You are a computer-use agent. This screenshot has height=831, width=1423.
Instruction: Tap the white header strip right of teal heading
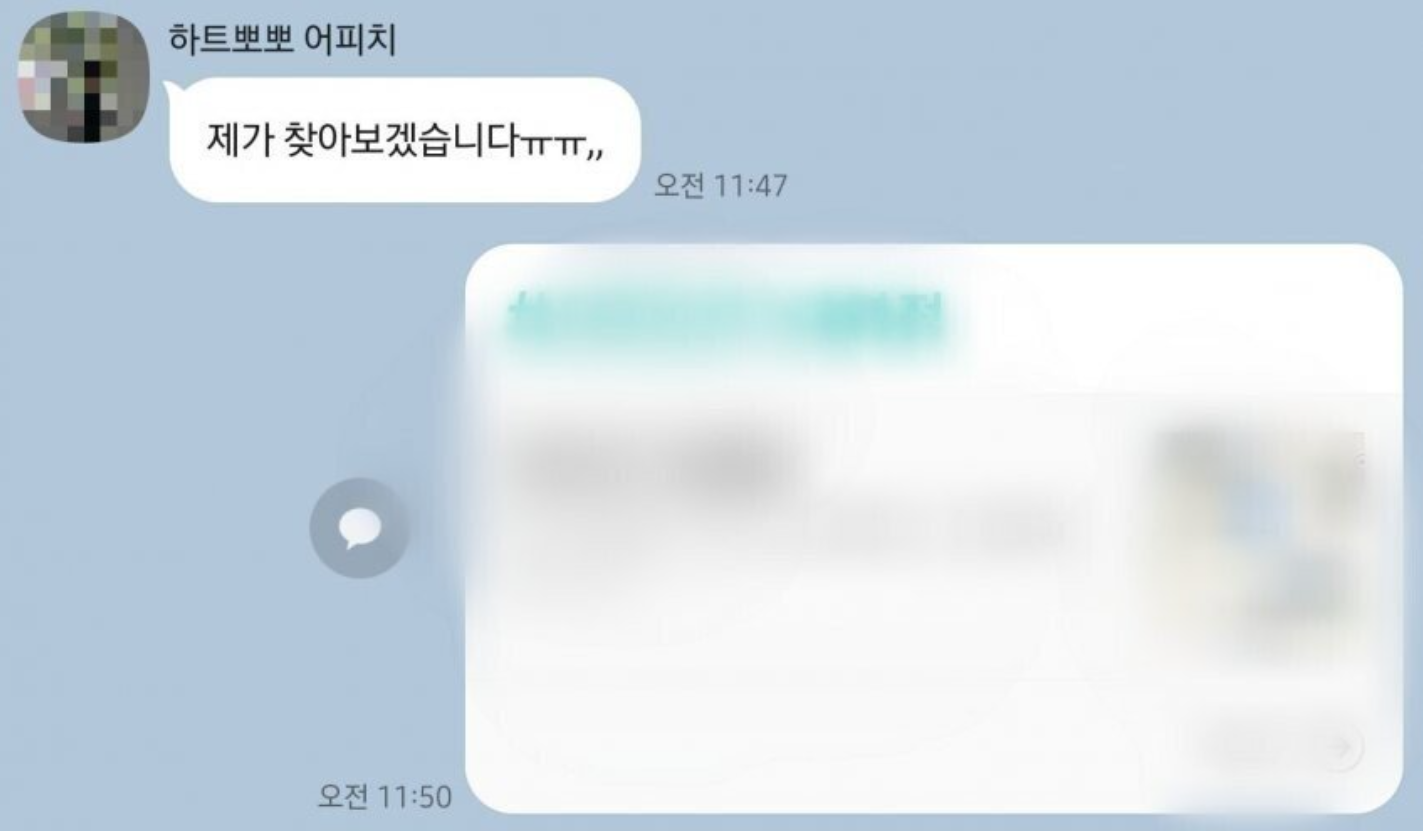click(x=1170, y=317)
